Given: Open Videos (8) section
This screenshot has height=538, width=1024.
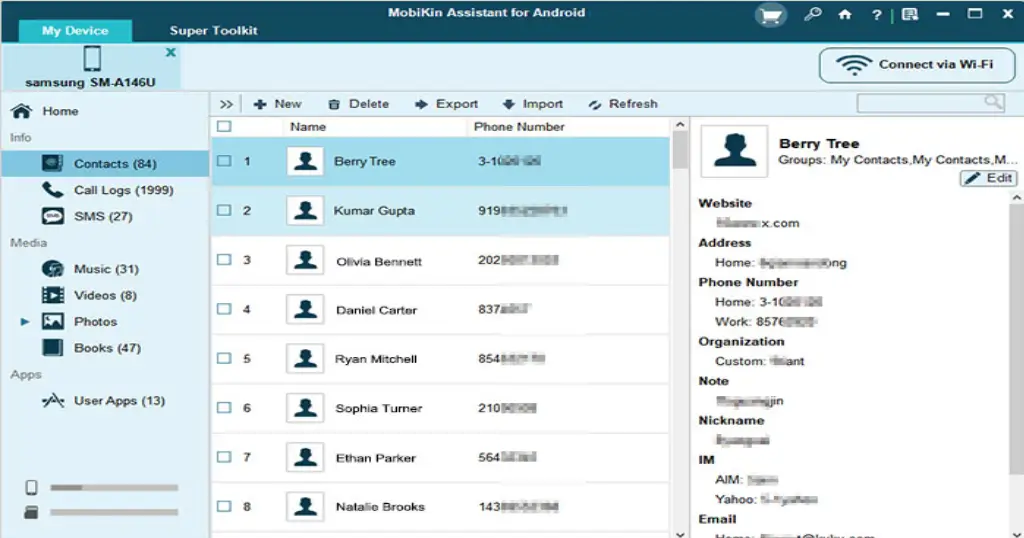Looking at the screenshot, I should pyautogui.click(x=105, y=295).
